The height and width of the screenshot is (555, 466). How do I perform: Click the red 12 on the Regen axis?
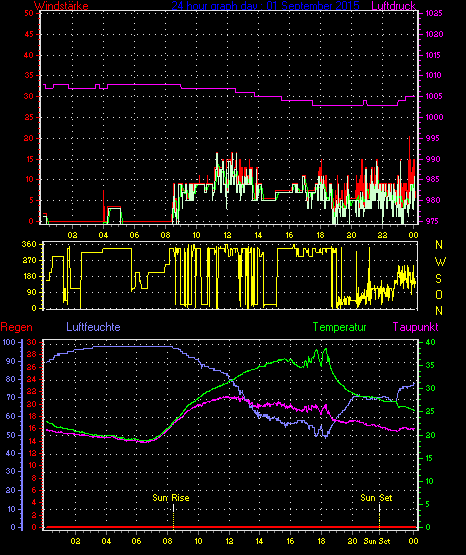point(32,453)
